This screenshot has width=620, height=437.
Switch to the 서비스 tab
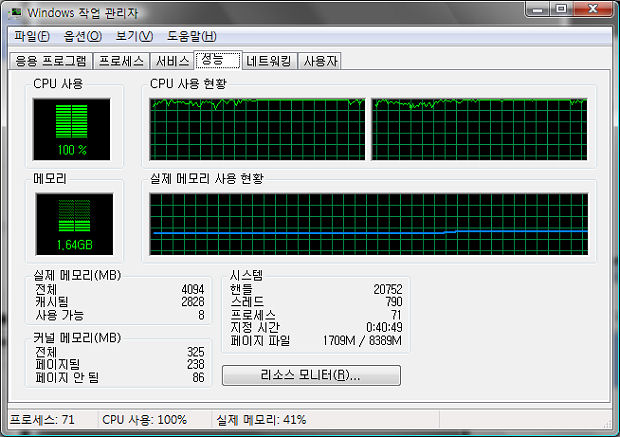[x=172, y=61]
